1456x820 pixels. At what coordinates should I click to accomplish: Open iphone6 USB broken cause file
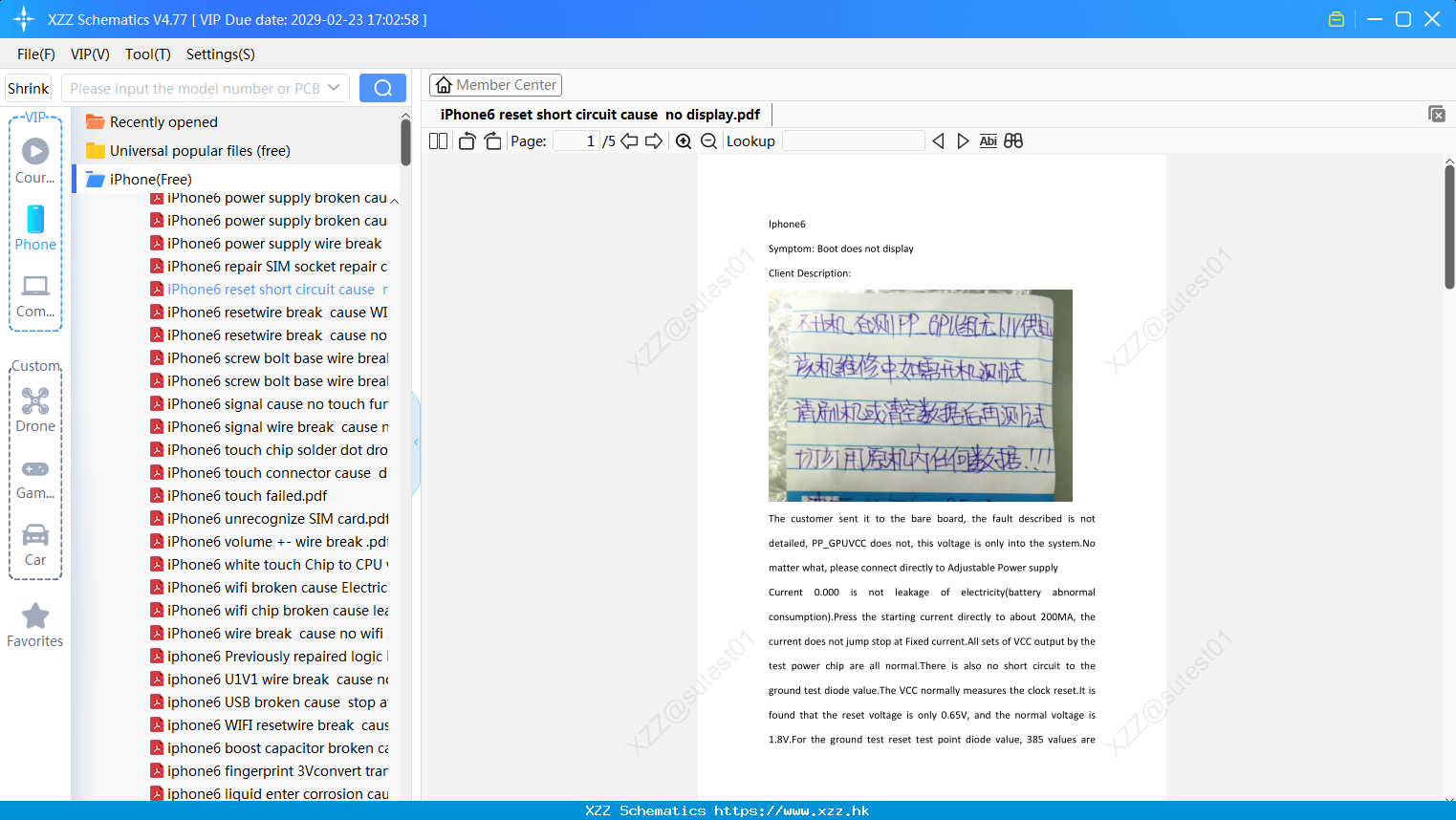[x=269, y=702]
